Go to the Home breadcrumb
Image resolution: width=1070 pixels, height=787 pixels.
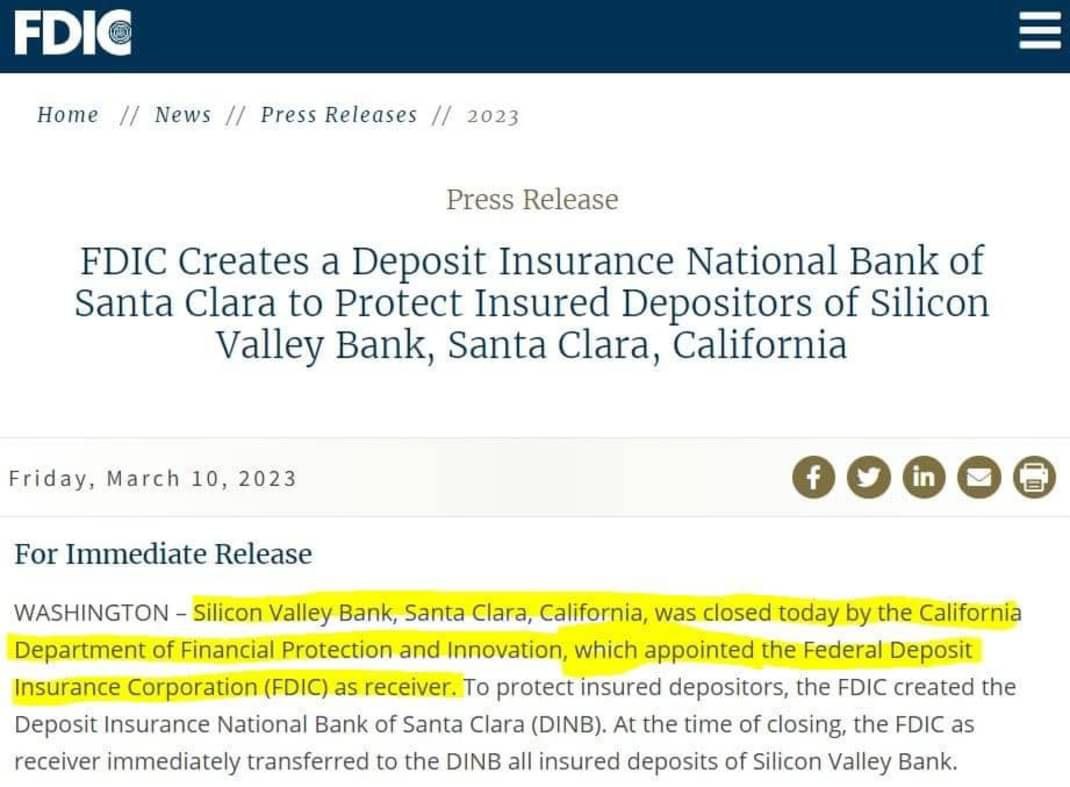coord(68,115)
